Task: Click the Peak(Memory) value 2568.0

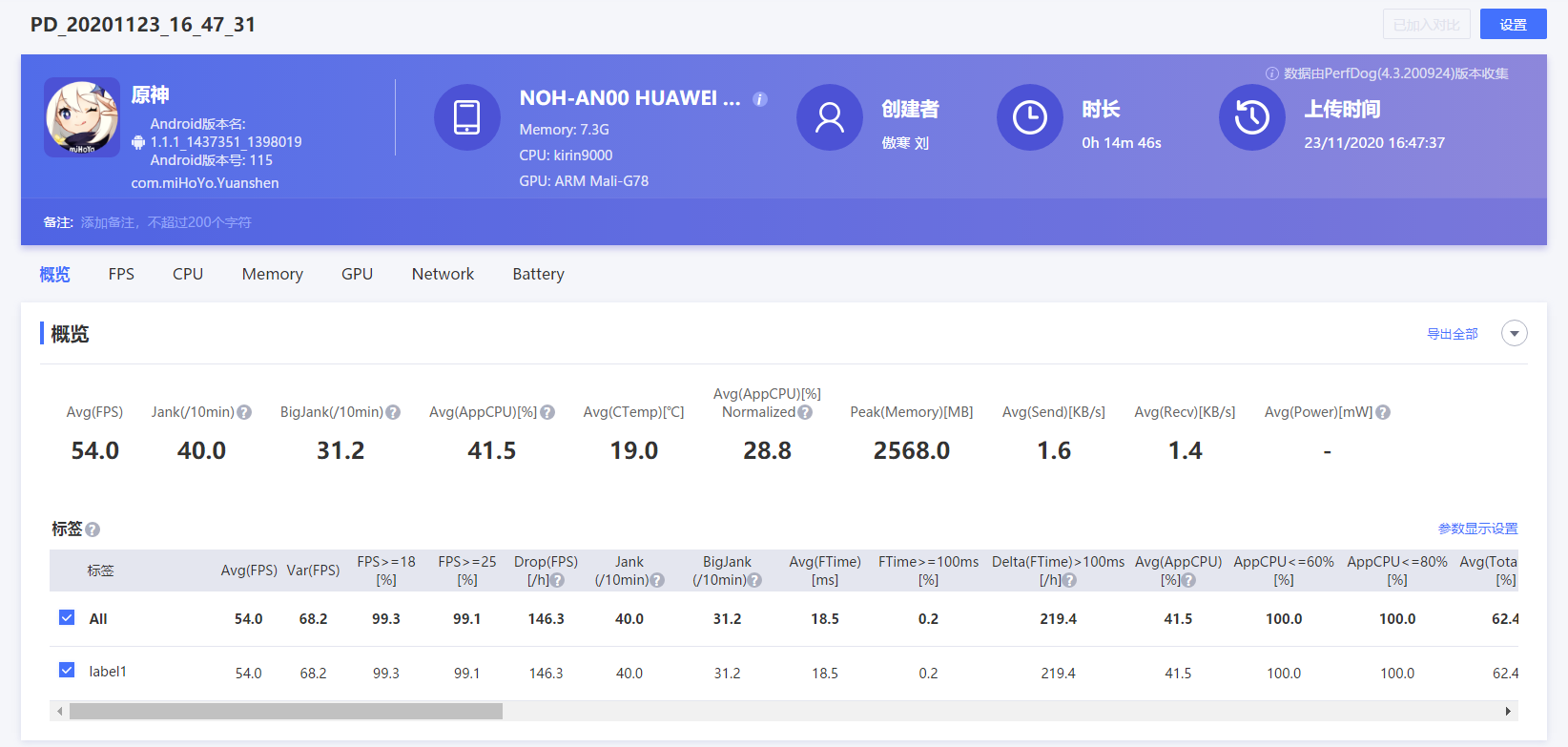Action: pos(912,450)
